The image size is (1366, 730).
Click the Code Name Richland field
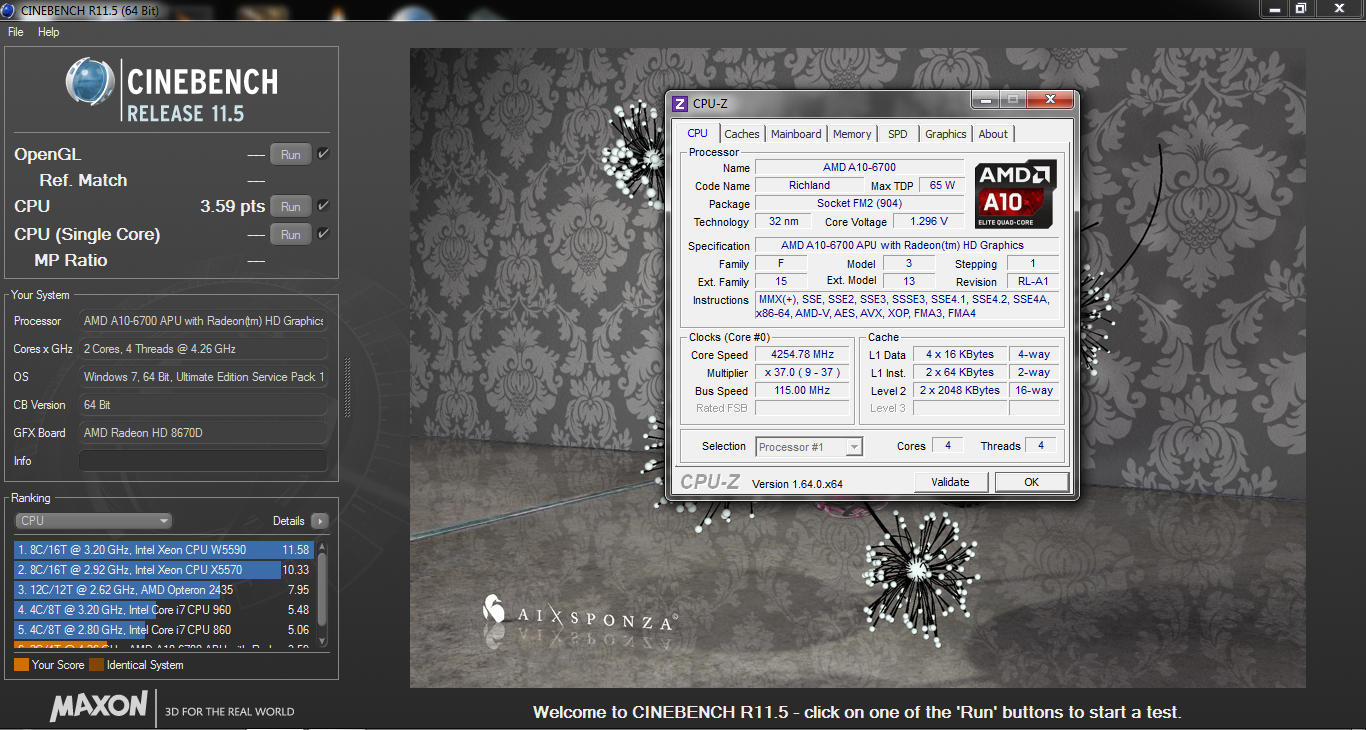pyautogui.click(x=809, y=185)
